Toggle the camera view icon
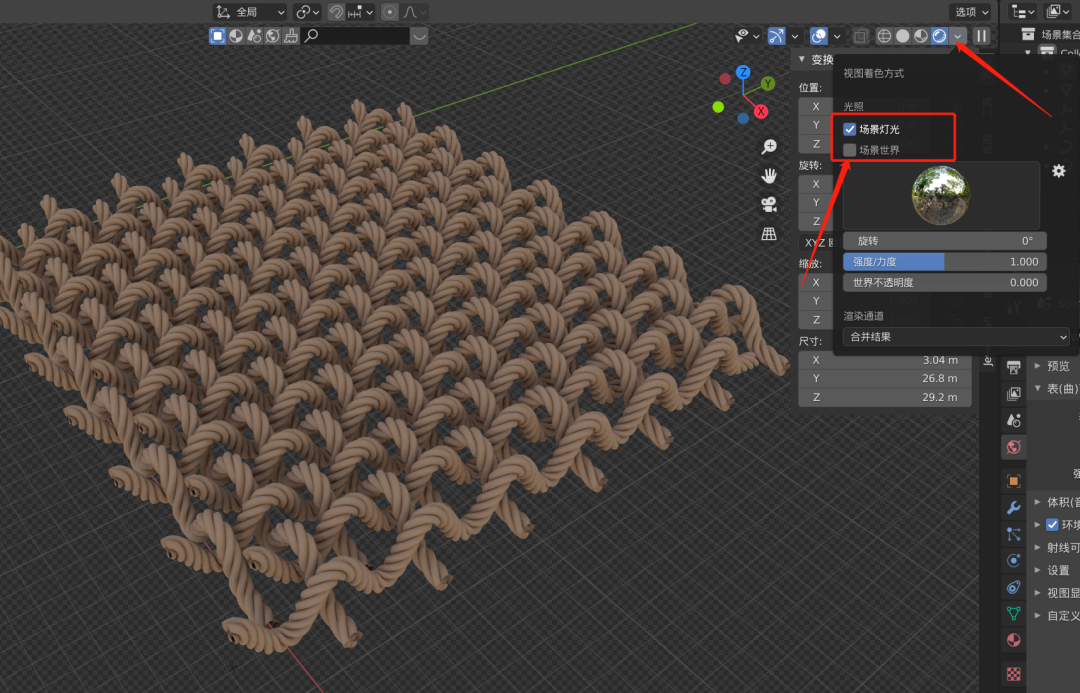The width and height of the screenshot is (1080, 693). click(769, 205)
